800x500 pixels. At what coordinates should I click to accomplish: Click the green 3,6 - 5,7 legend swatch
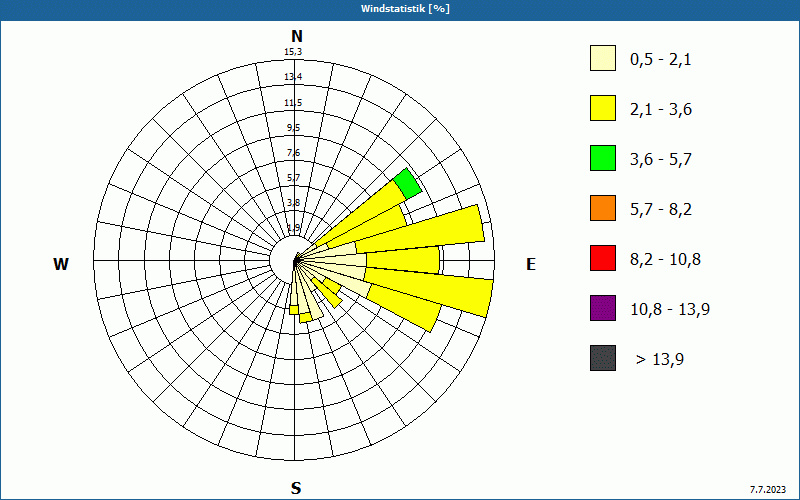pos(603,158)
